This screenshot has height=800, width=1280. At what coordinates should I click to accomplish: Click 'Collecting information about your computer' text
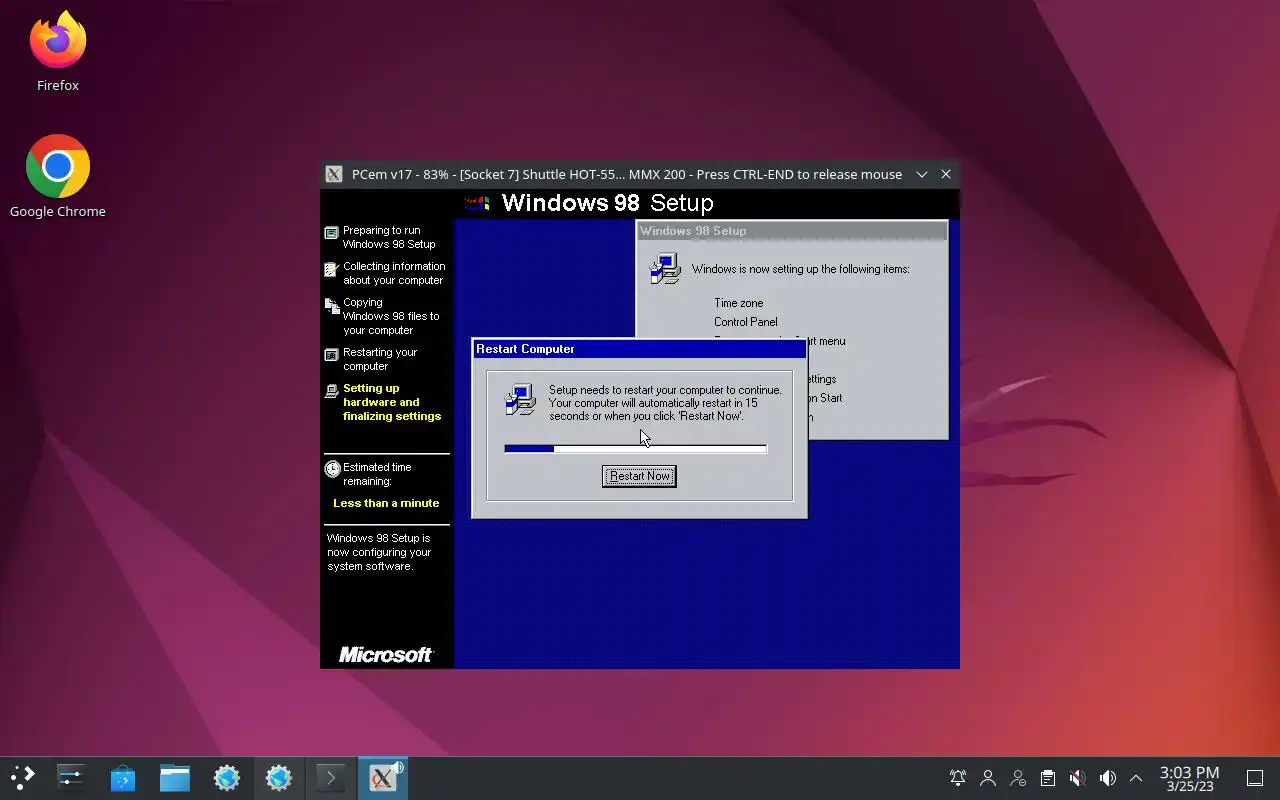tap(394, 273)
